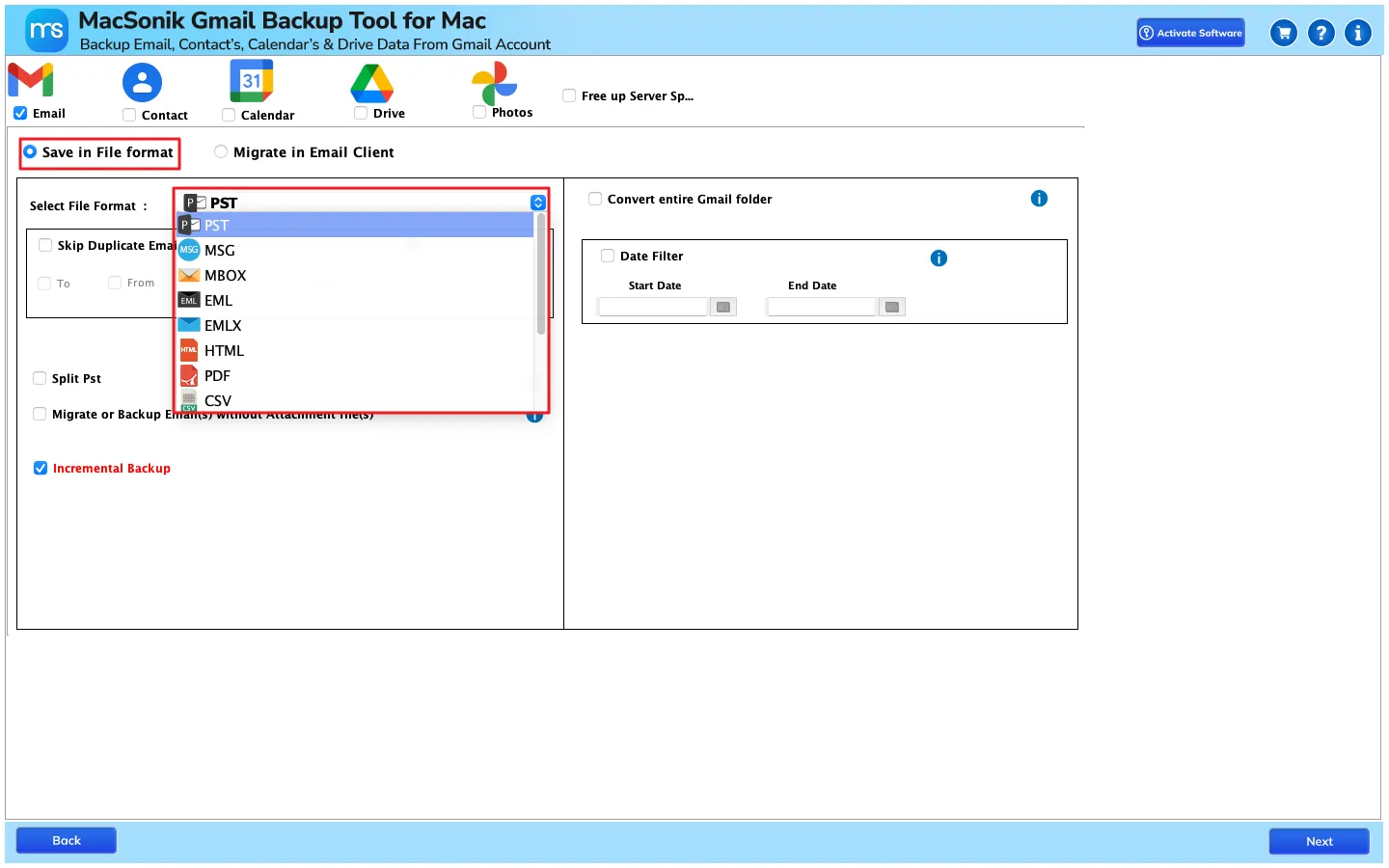Click the blue Contact person icon
Image resolution: width=1389 pixels, height=868 pixels.
tap(142, 83)
